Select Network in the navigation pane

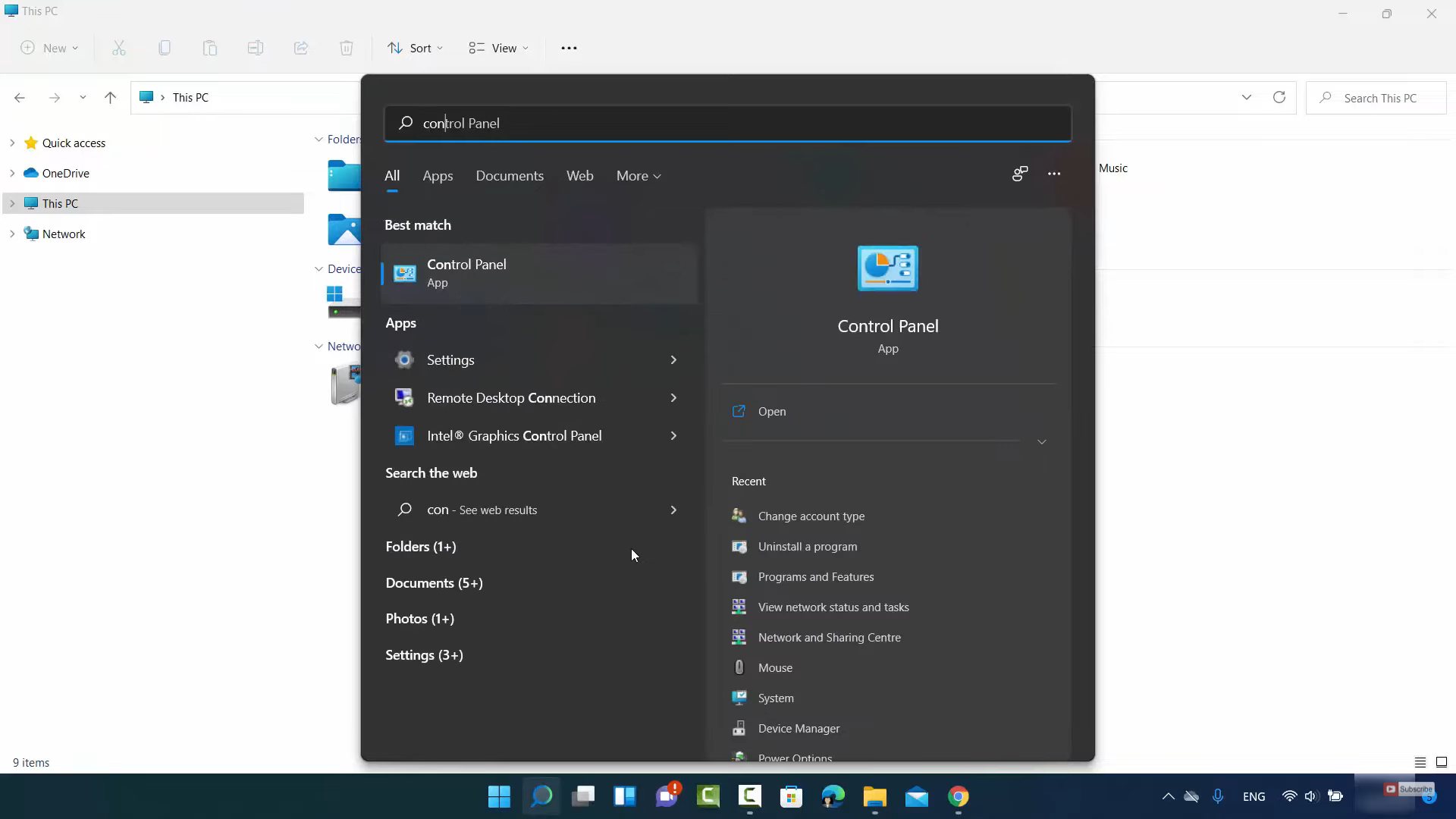[x=64, y=234]
